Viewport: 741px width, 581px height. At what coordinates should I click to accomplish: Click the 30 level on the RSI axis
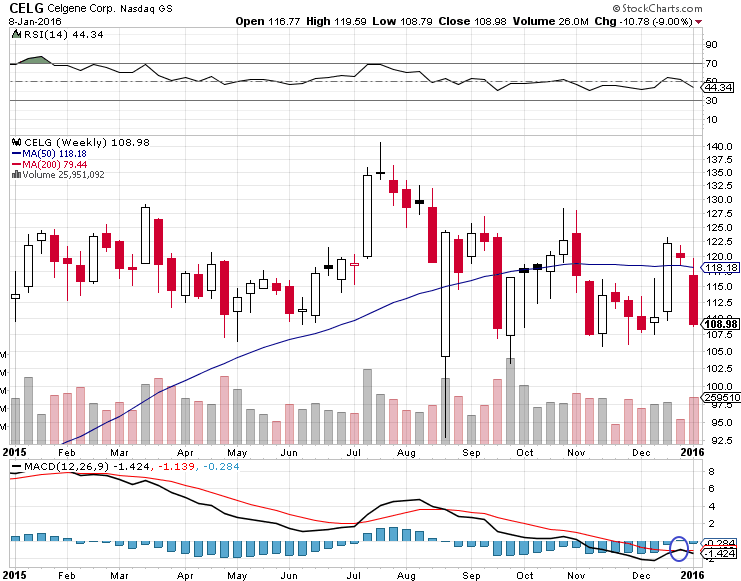[711, 100]
